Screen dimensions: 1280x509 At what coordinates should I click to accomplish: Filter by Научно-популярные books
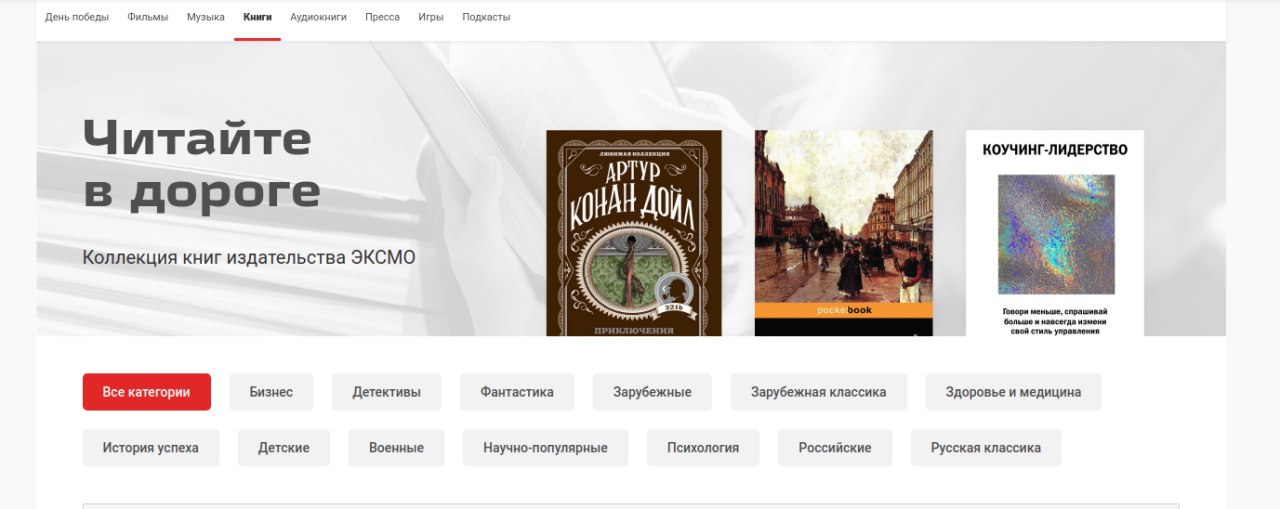point(545,448)
